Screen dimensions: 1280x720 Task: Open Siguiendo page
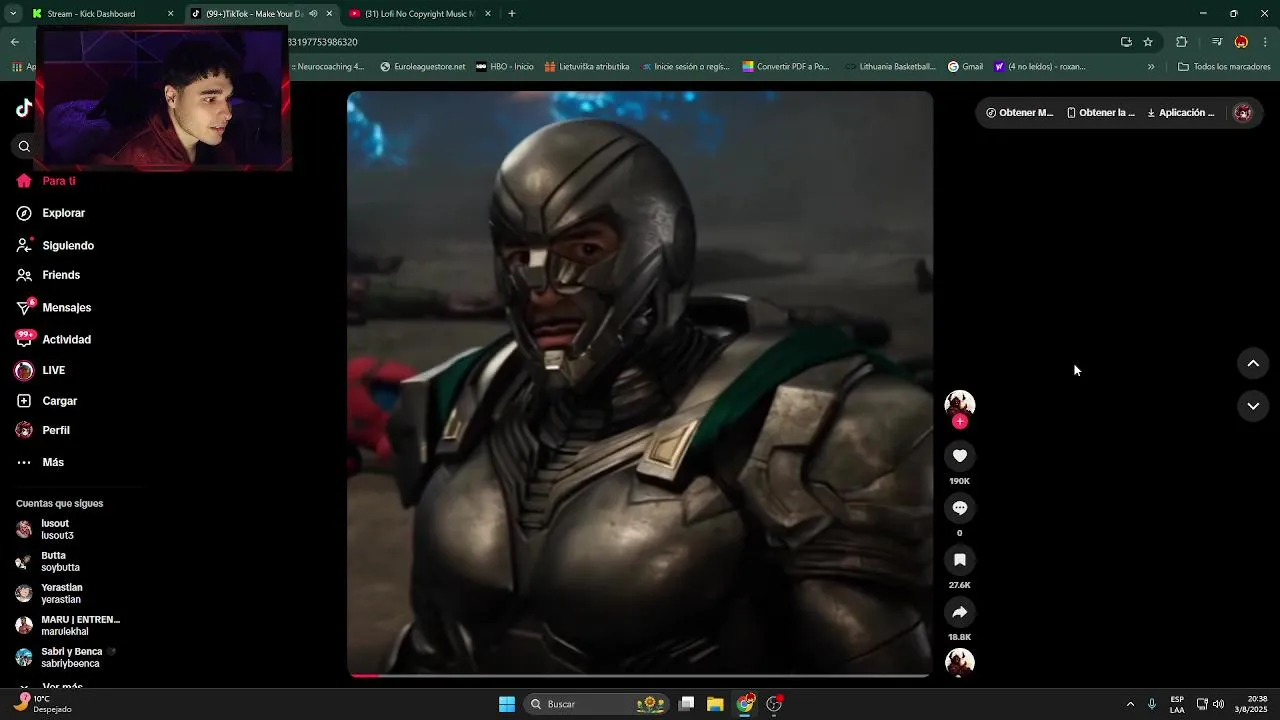[x=55, y=245]
